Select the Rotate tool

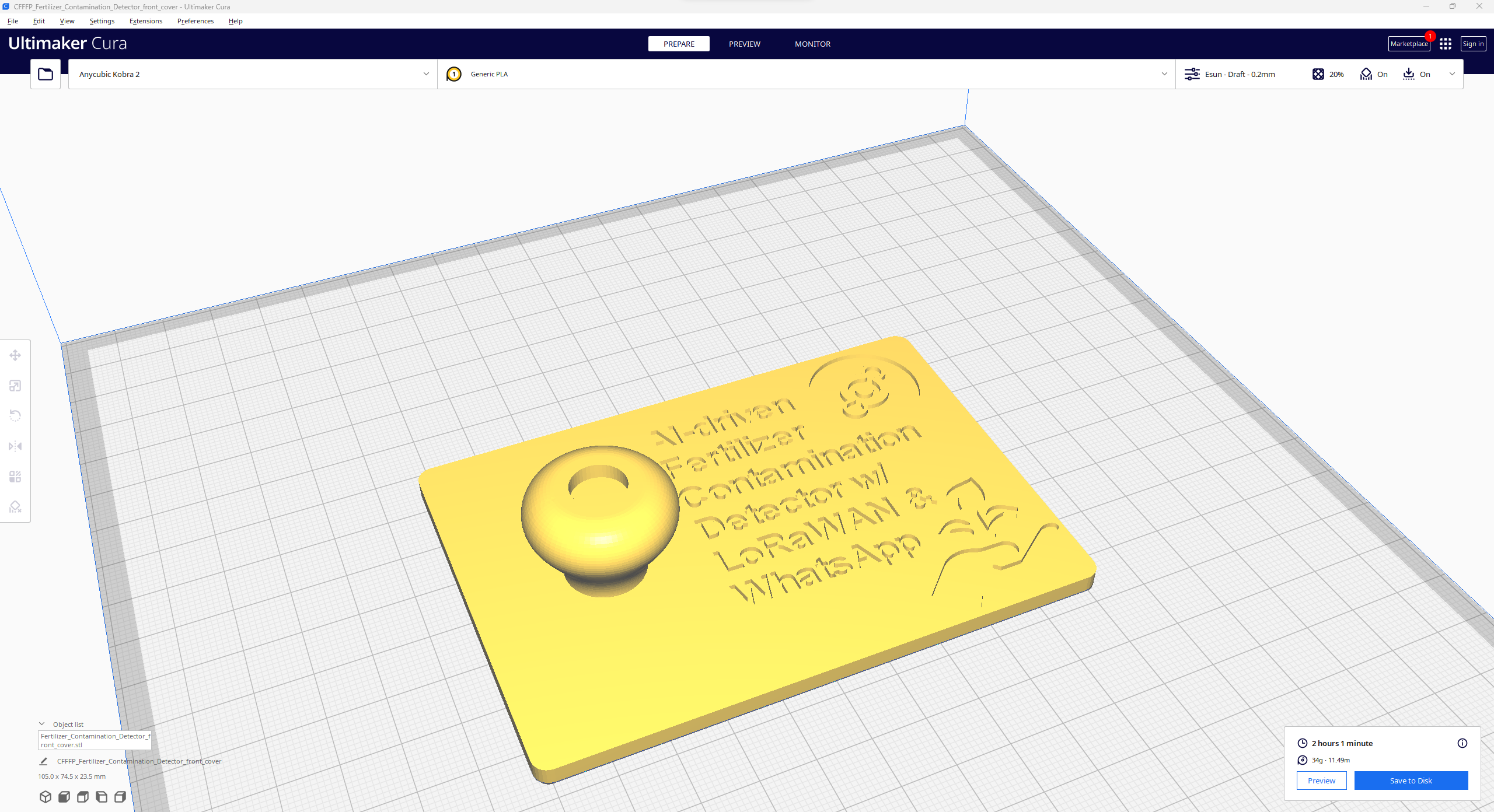pyautogui.click(x=15, y=416)
